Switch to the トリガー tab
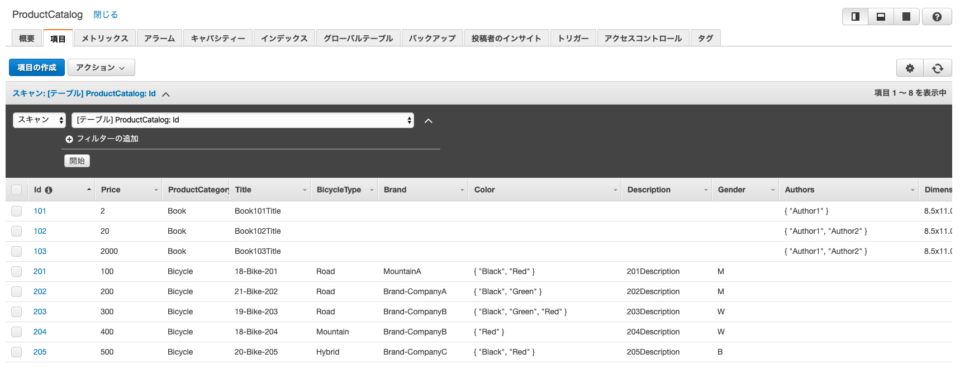The height and width of the screenshot is (382, 960). coord(572,38)
